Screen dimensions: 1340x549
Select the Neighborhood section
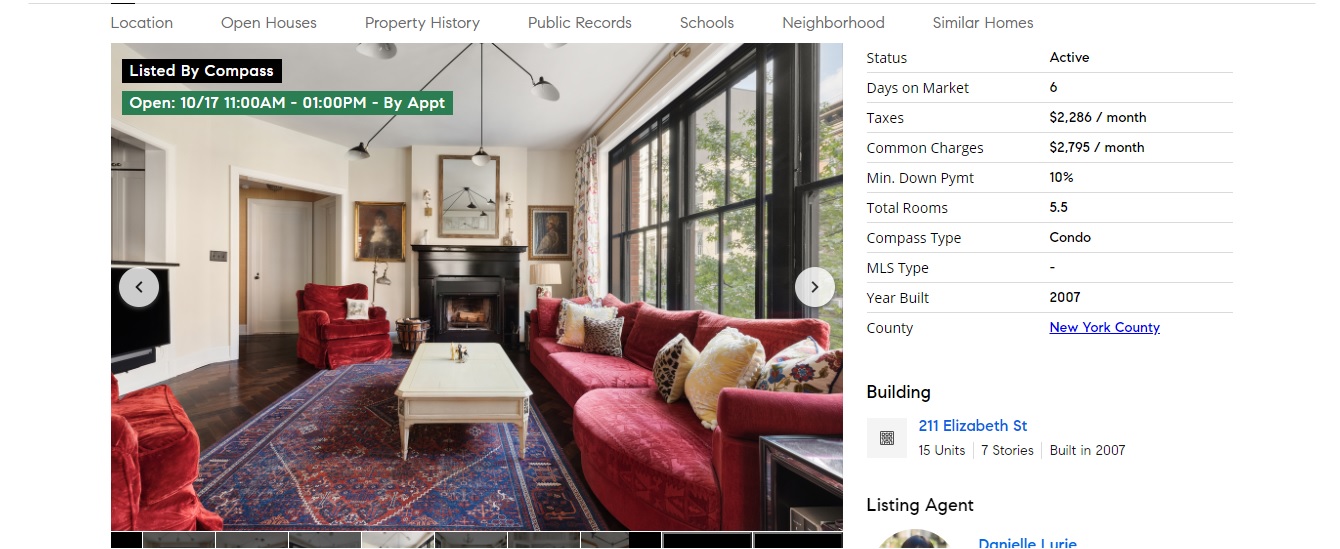click(833, 22)
